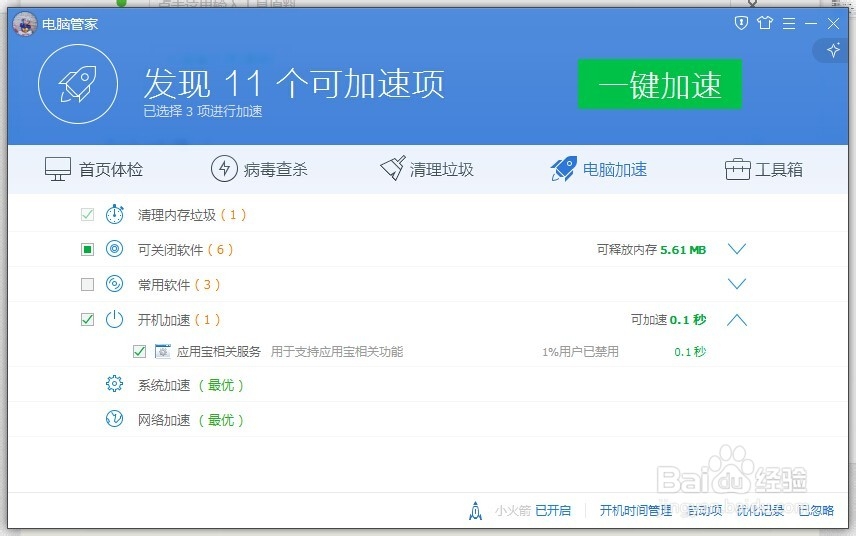Collapse the 开机加速 section chevron
The height and width of the screenshot is (536, 856).
pos(737,319)
